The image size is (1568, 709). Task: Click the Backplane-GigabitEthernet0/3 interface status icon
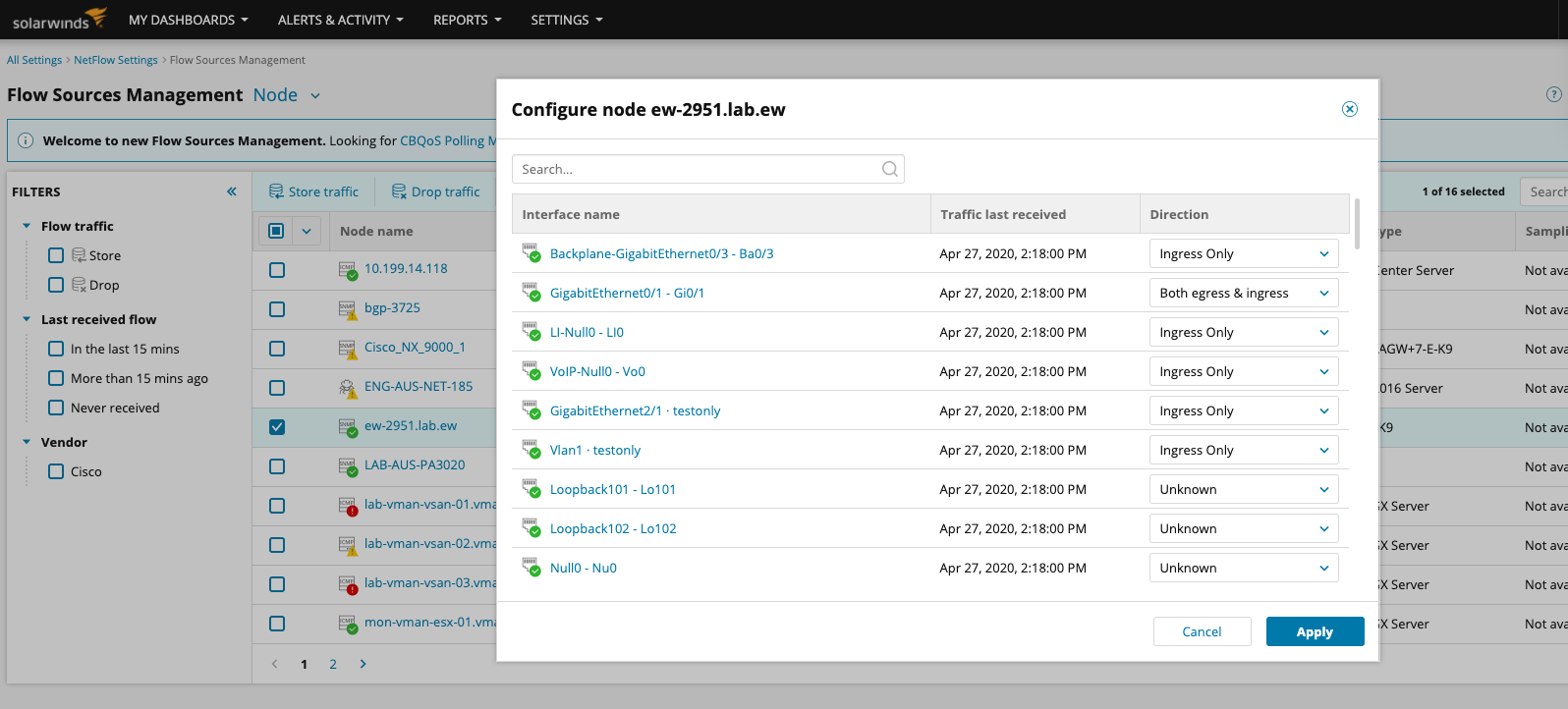click(532, 252)
